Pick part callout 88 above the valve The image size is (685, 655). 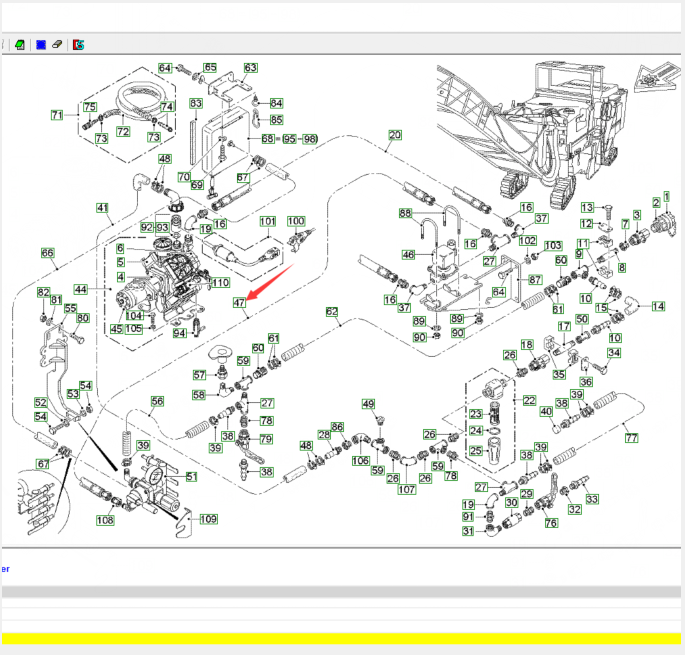pyautogui.click(x=405, y=213)
